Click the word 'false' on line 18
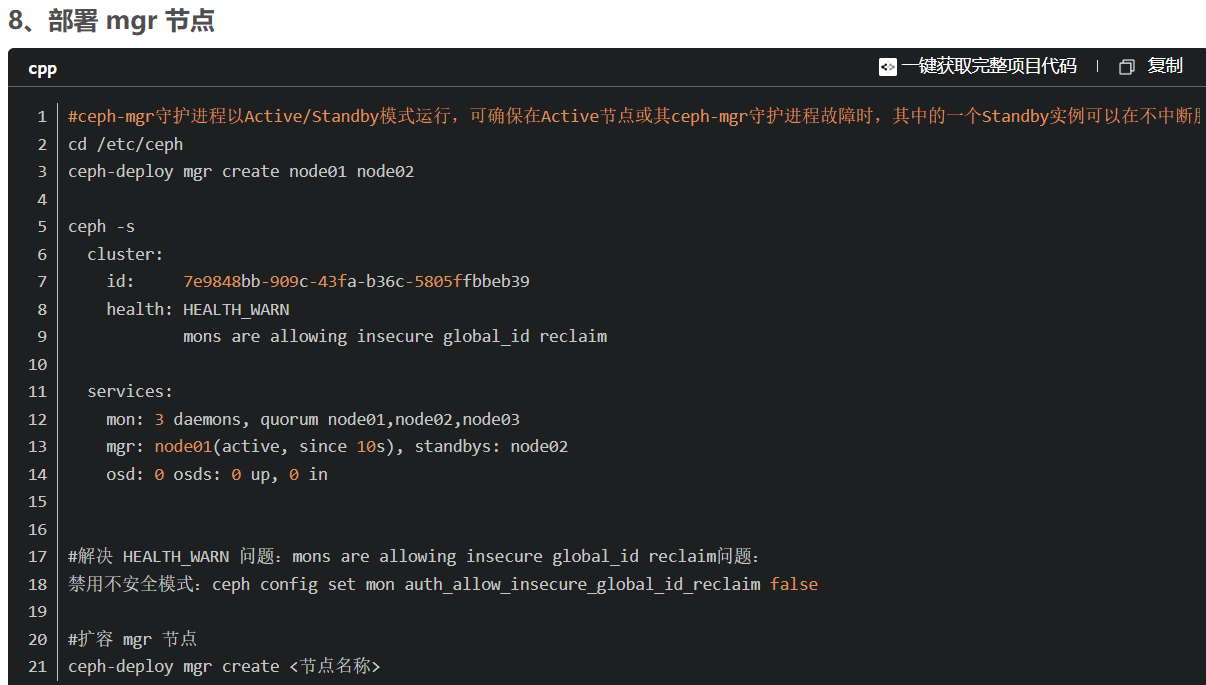The height and width of the screenshot is (685, 1206). point(794,584)
